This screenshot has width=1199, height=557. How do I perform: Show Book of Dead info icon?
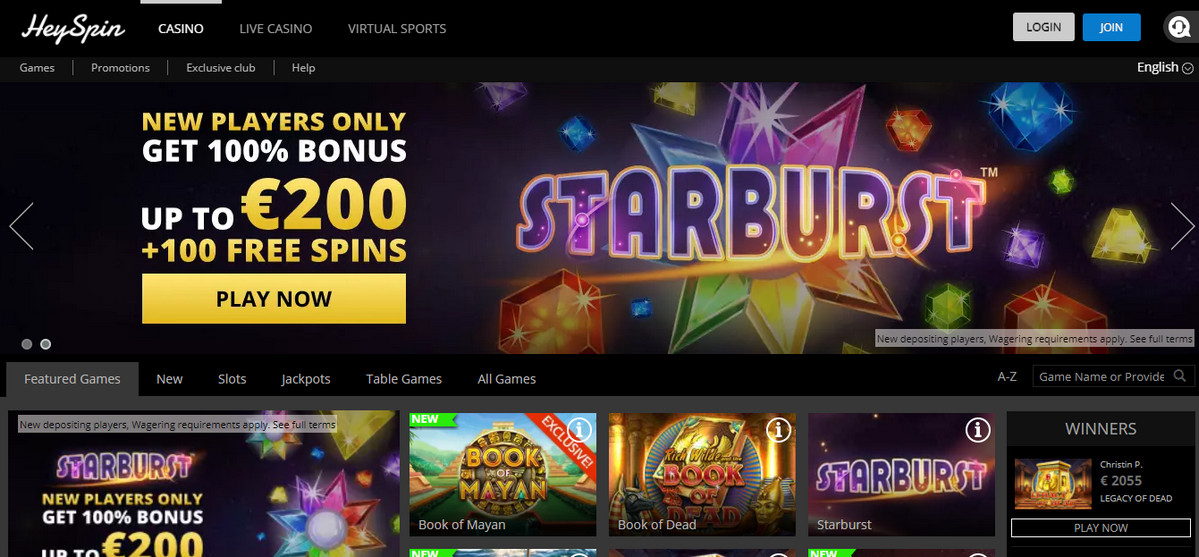(x=778, y=431)
